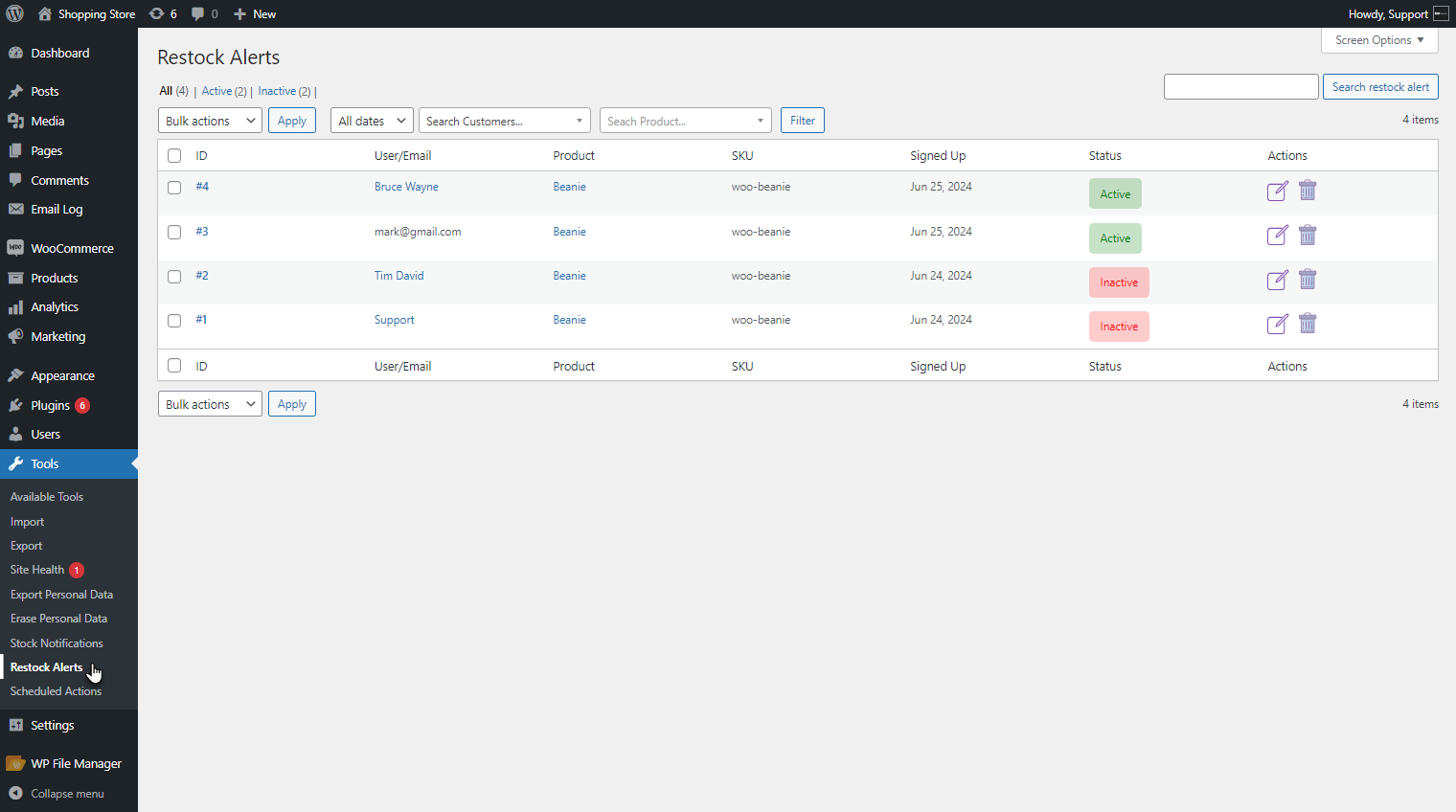Focus the restock alert search field

pos(1241,87)
